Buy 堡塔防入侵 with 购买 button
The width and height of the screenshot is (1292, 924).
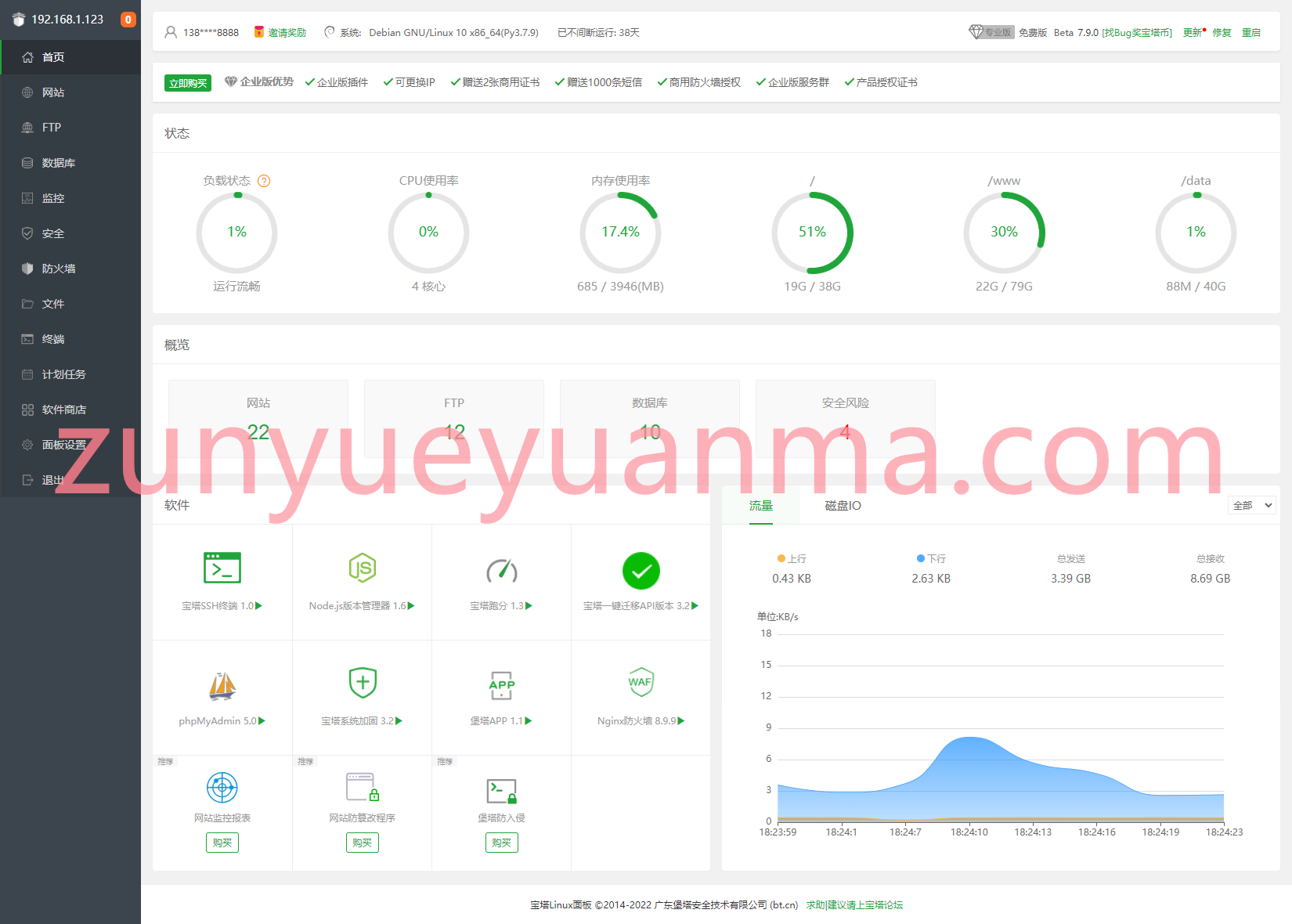502,843
